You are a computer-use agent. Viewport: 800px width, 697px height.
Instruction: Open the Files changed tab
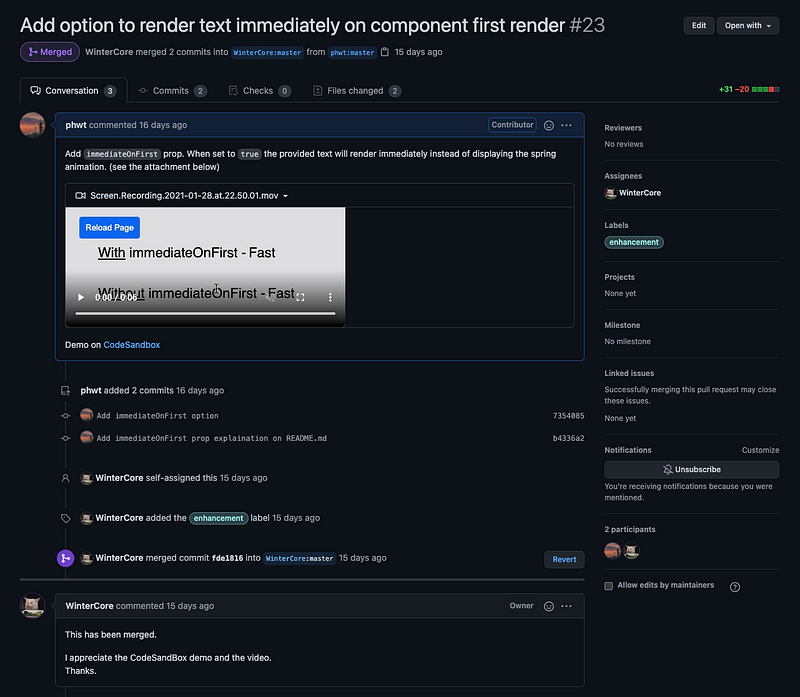(x=357, y=91)
